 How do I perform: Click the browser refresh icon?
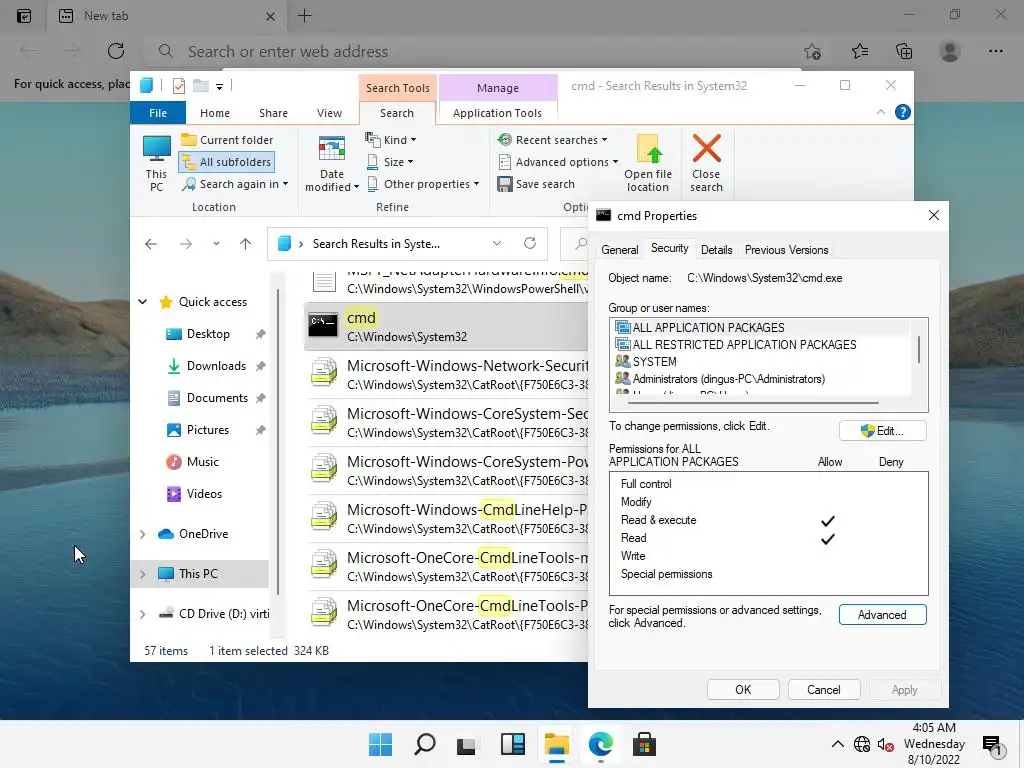point(116,51)
